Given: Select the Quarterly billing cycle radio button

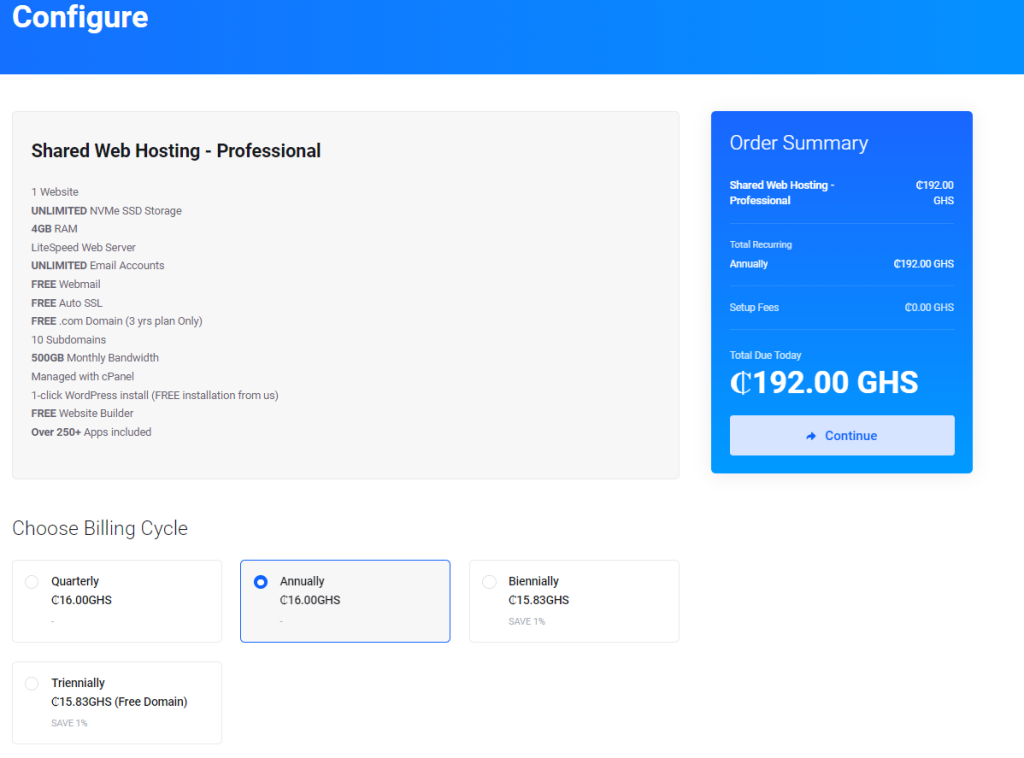Looking at the screenshot, I should [x=31, y=582].
